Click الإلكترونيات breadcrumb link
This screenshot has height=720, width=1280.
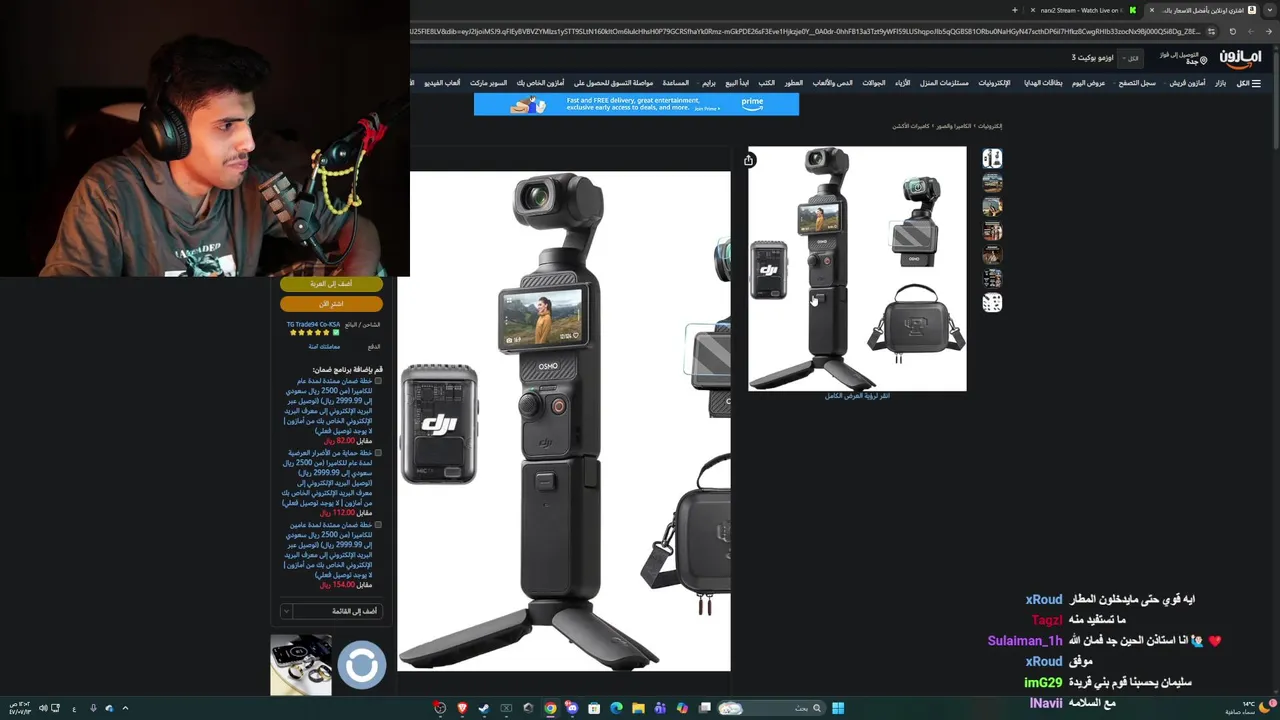tap(990, 127)
